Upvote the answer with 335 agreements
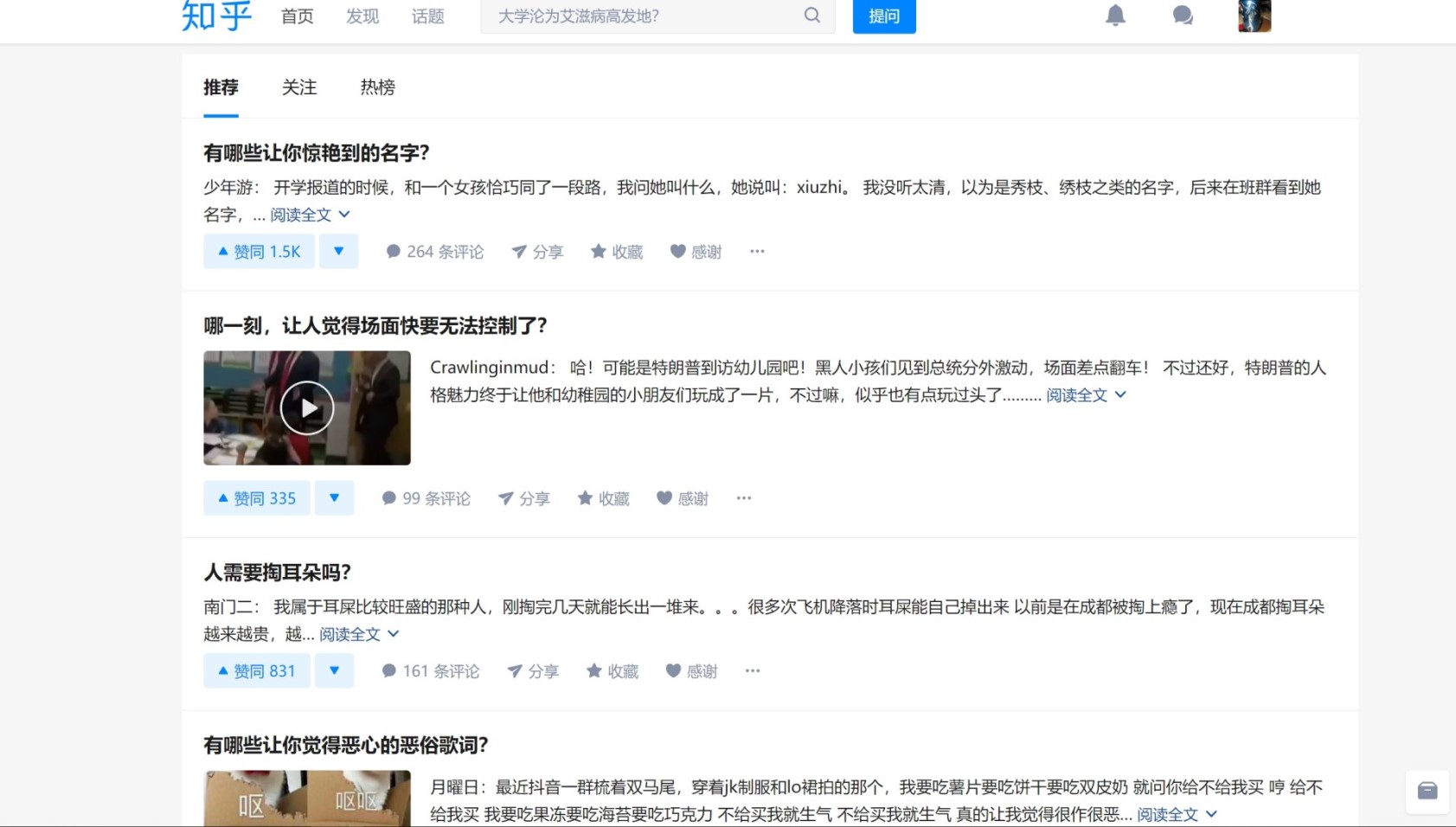This screenshot has width=1456, height=827. click(x=256, y=498)
